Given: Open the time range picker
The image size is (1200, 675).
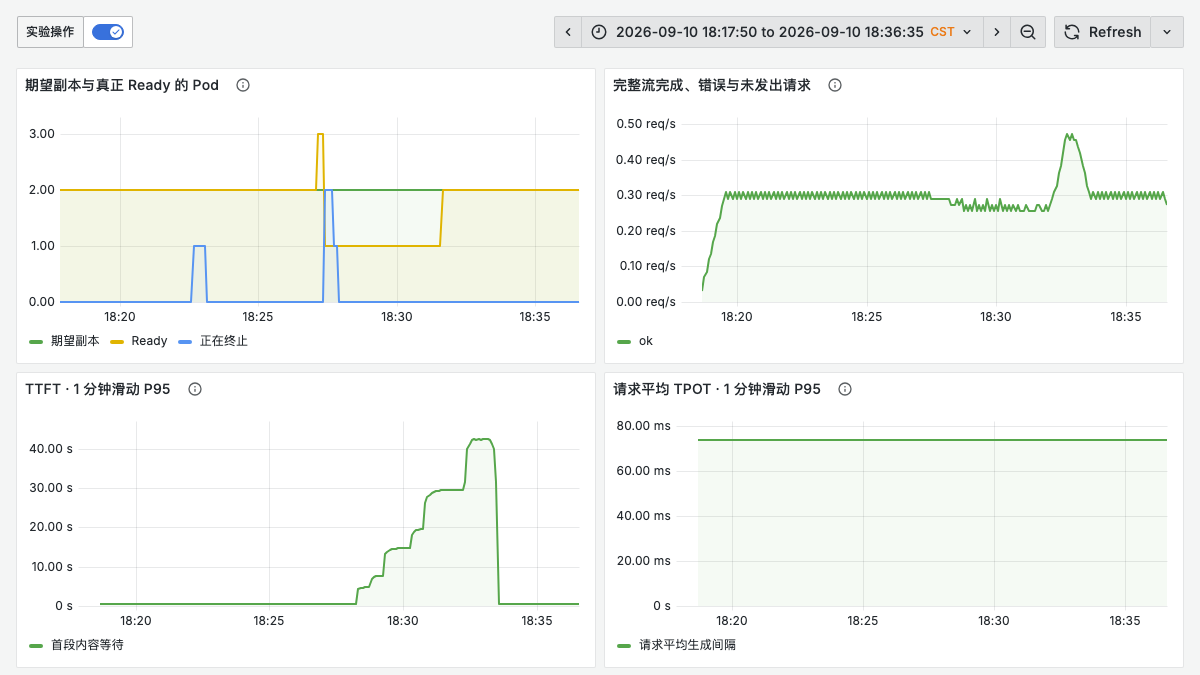Looking at the screenshot, I should 782,32.
